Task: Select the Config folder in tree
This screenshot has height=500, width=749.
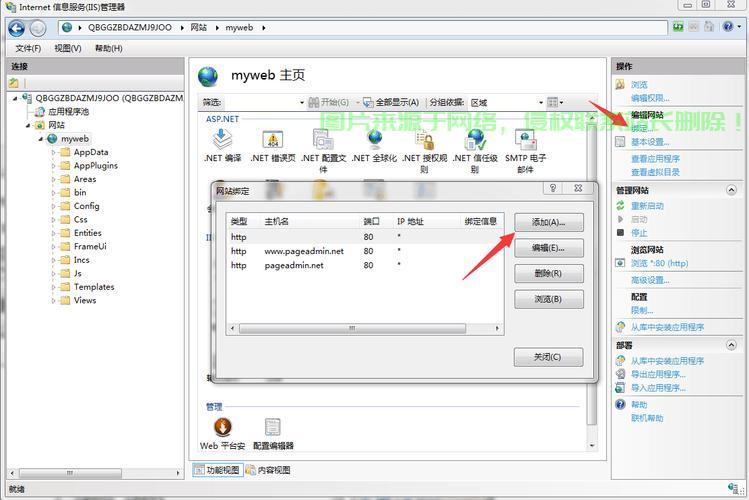Action: click(86, 206)
